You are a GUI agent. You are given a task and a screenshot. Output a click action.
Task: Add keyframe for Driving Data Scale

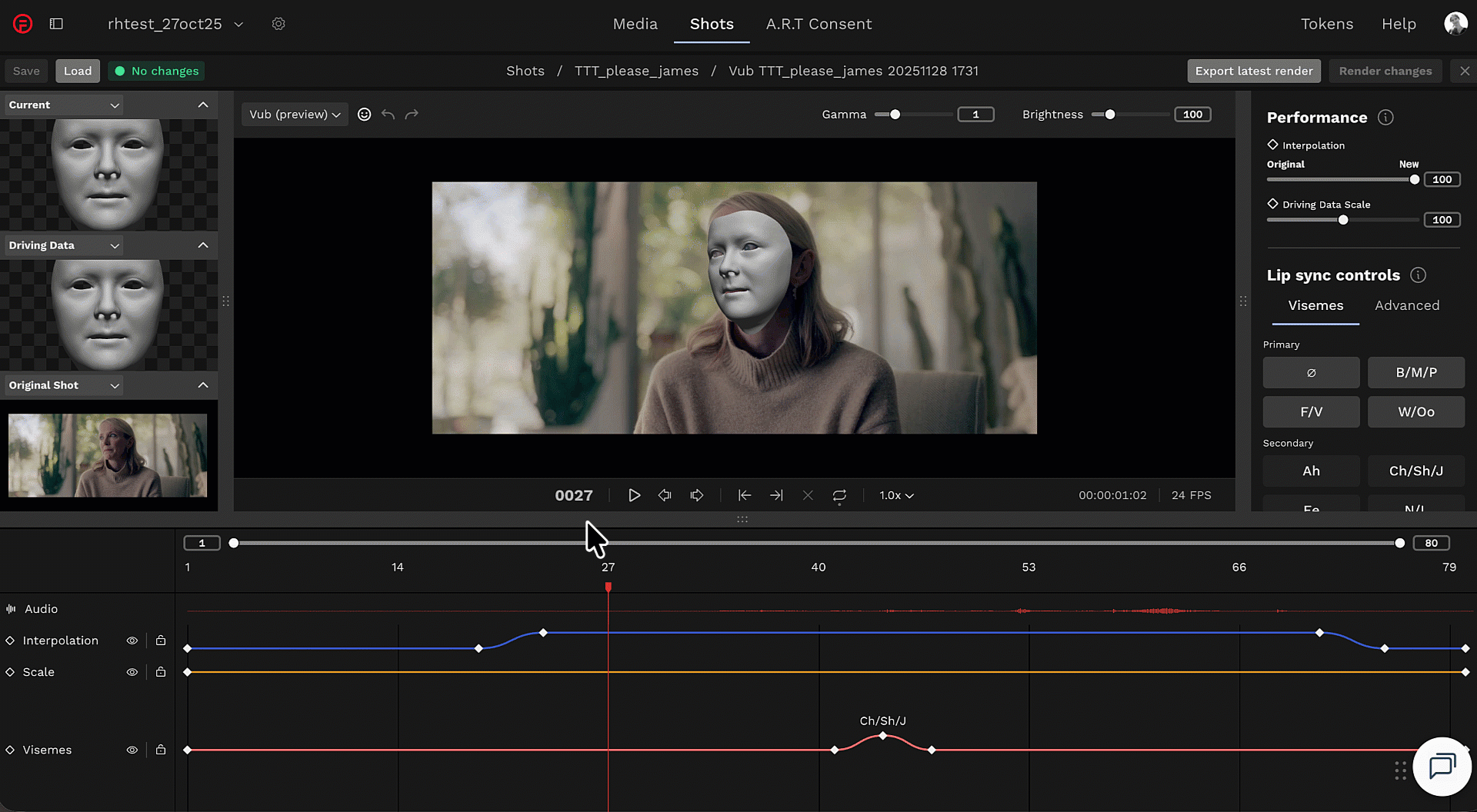[1272, 204]
